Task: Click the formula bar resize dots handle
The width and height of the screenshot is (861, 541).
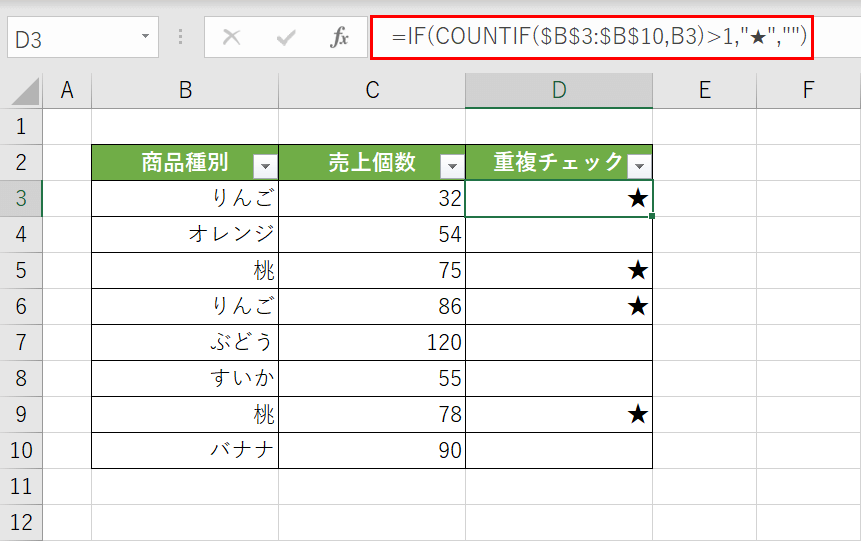Action: 181,37
